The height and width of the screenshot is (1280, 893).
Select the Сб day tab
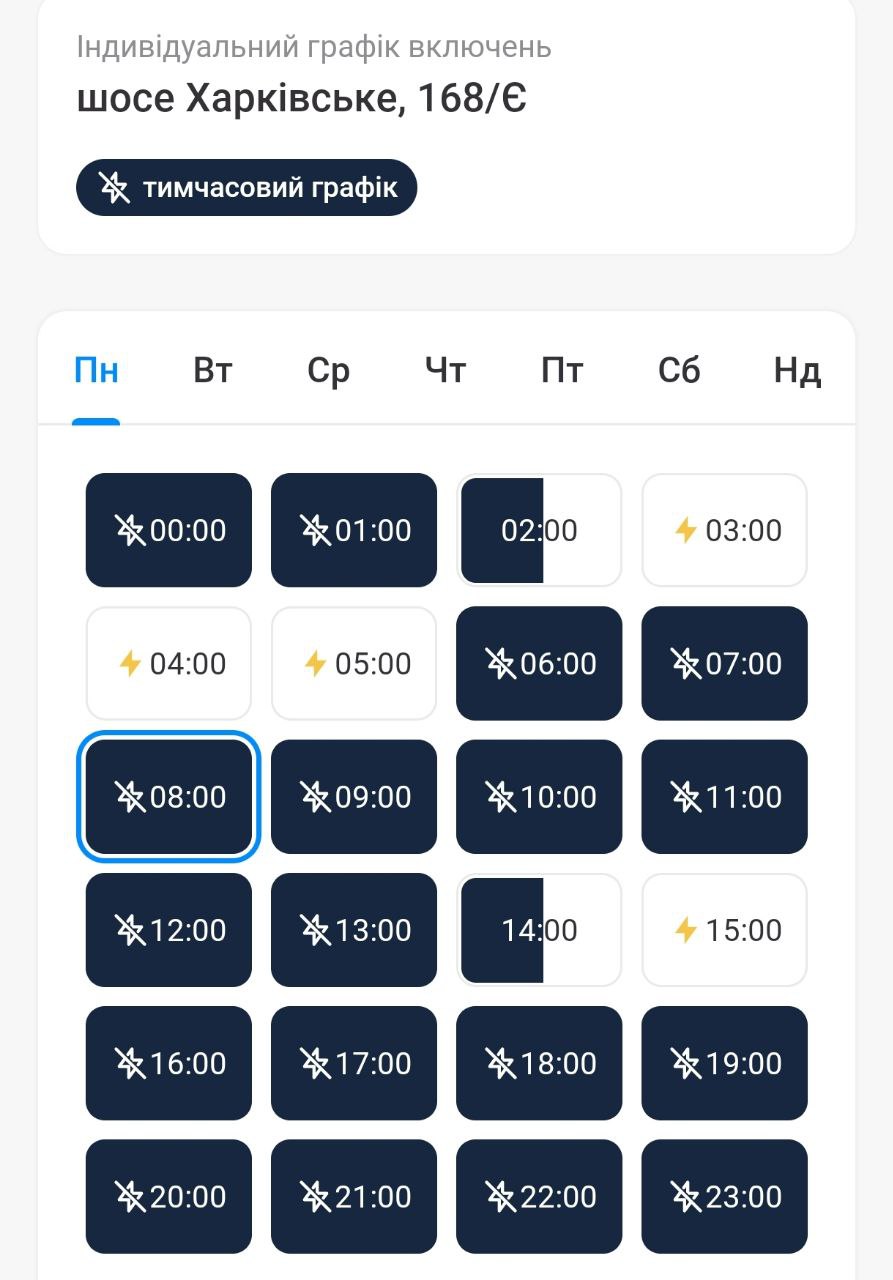(679, 371)
